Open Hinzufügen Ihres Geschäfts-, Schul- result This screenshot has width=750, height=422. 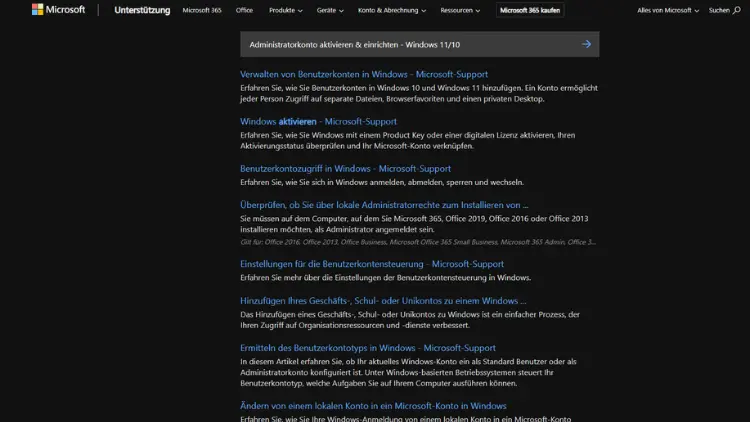click(383, 300)
